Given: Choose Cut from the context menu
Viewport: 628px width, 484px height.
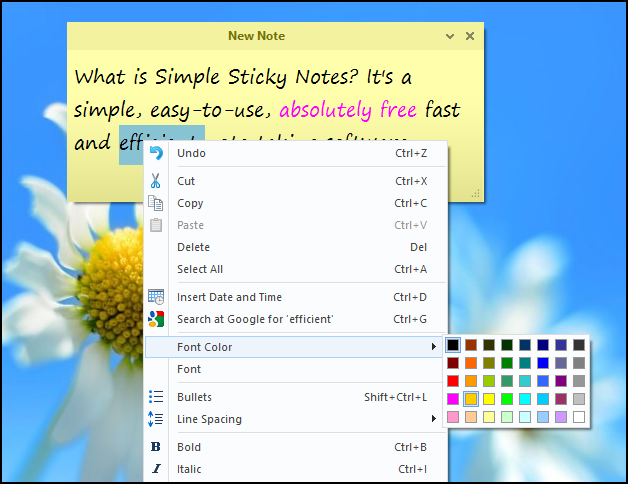Looking at the screenshot, I should [x=296, y=181].
